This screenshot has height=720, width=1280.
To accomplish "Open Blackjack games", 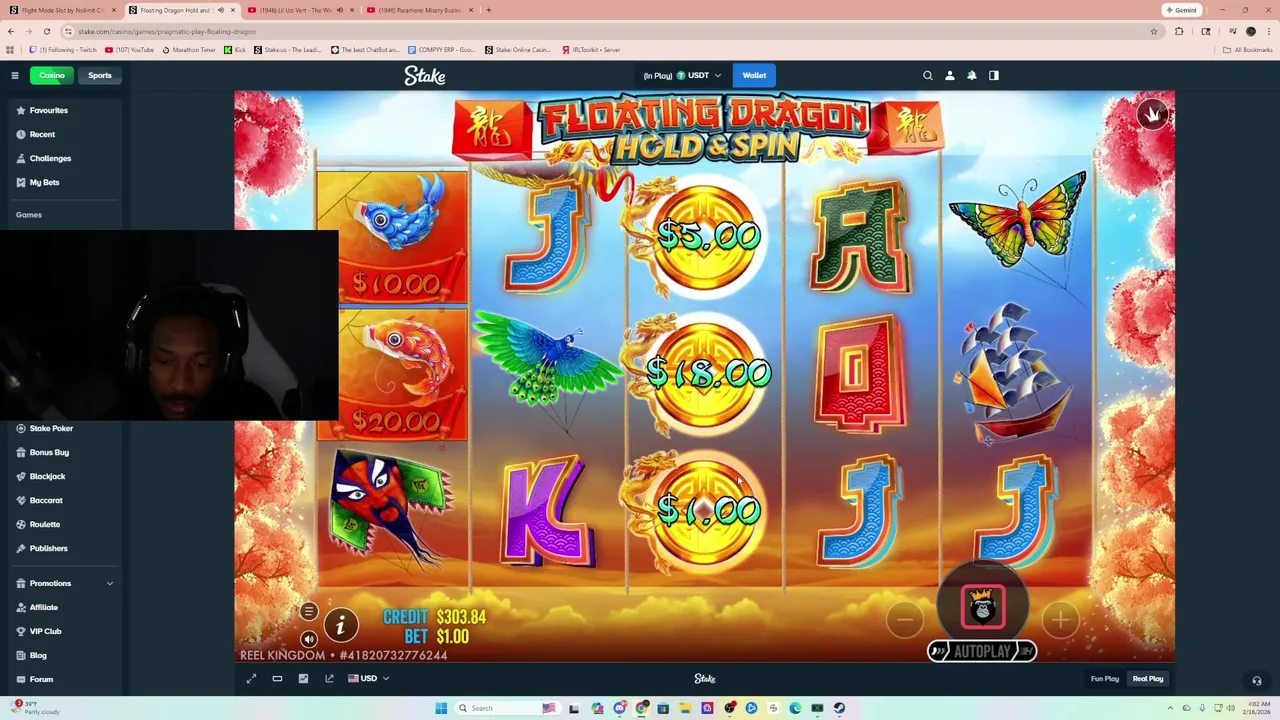I will [47, 476].
